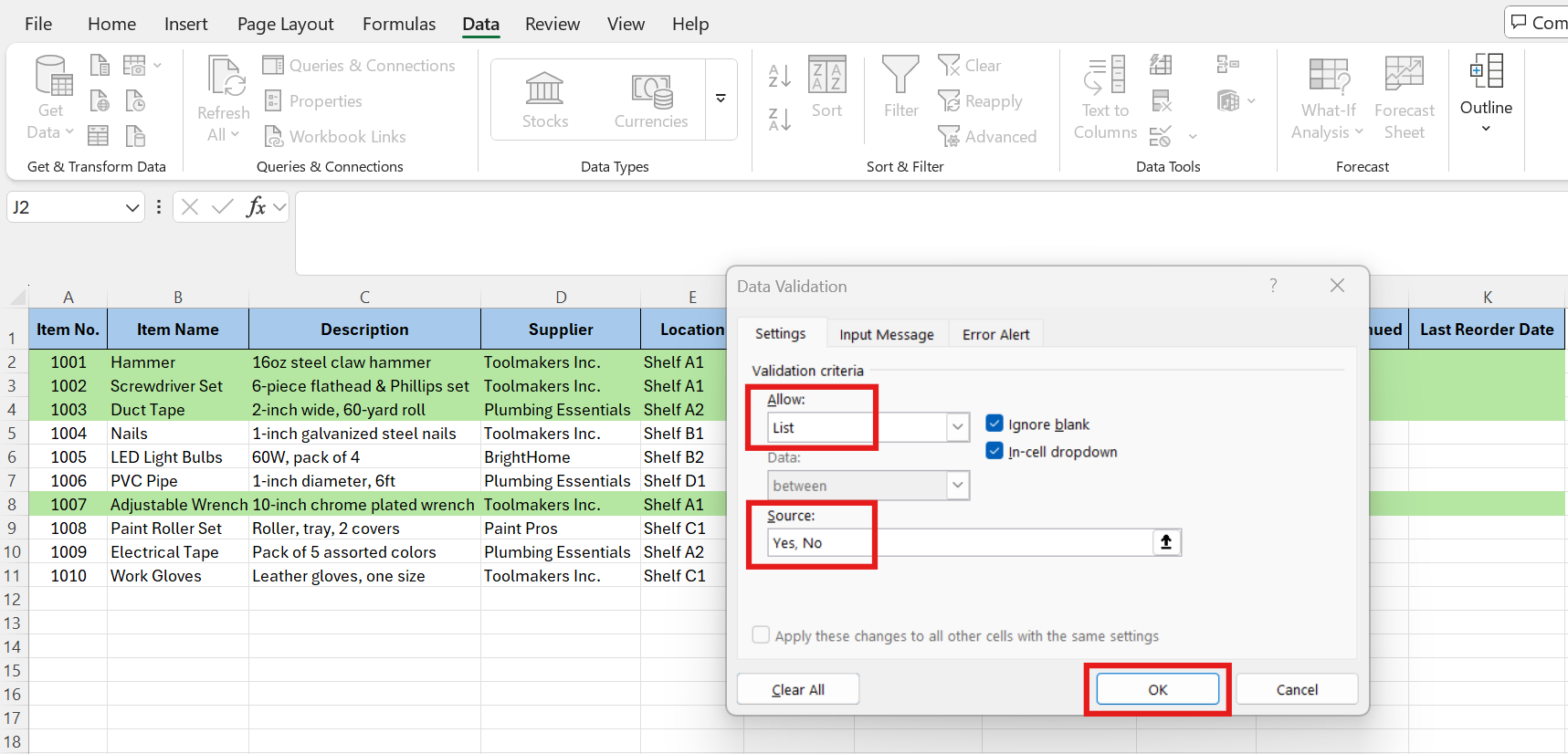This screenshot has width=1568, height=754.
Task: Open the Error Alert tab
Action: 995,334
